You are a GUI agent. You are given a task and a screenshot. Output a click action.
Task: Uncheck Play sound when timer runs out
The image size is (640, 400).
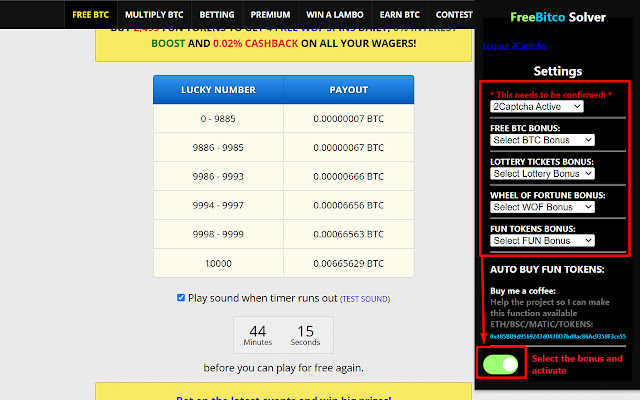181,298
